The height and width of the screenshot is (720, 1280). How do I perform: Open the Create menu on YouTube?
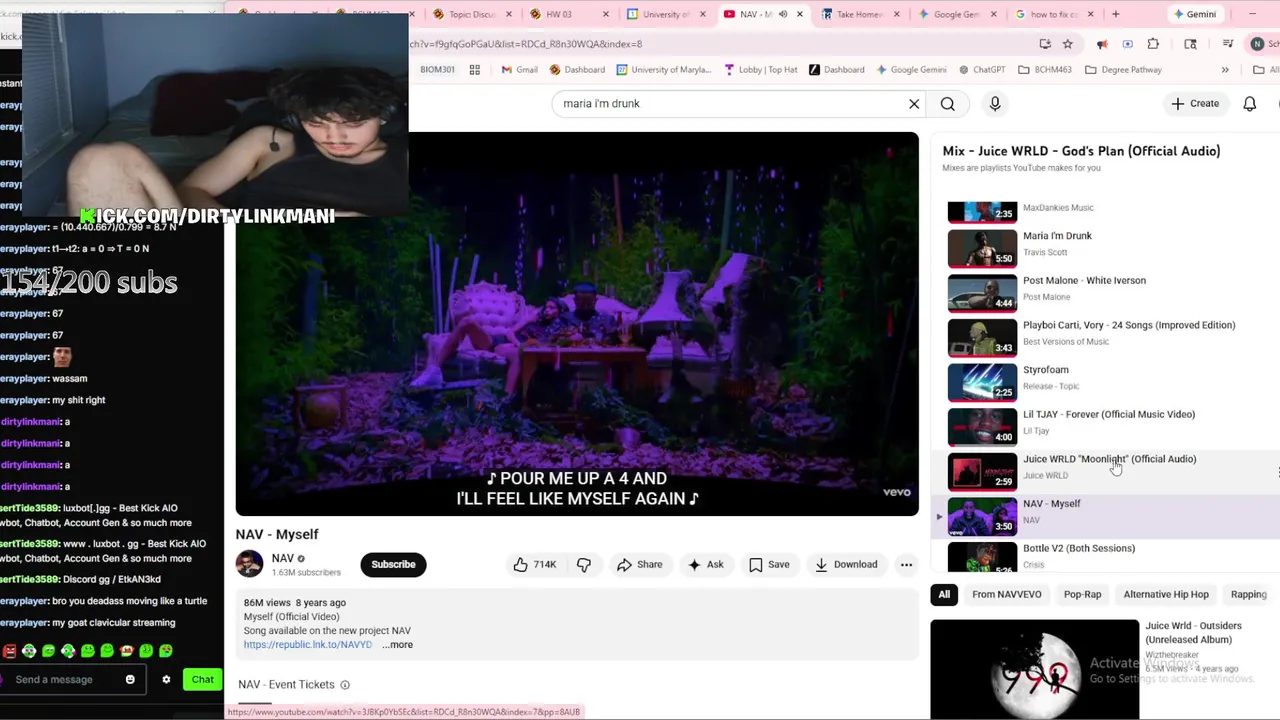(1195, 104)
